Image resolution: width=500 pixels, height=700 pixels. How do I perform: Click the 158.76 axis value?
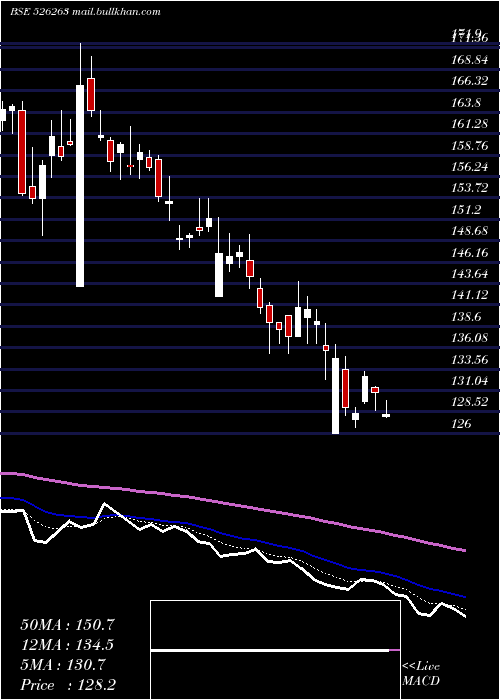pos(469,146)
